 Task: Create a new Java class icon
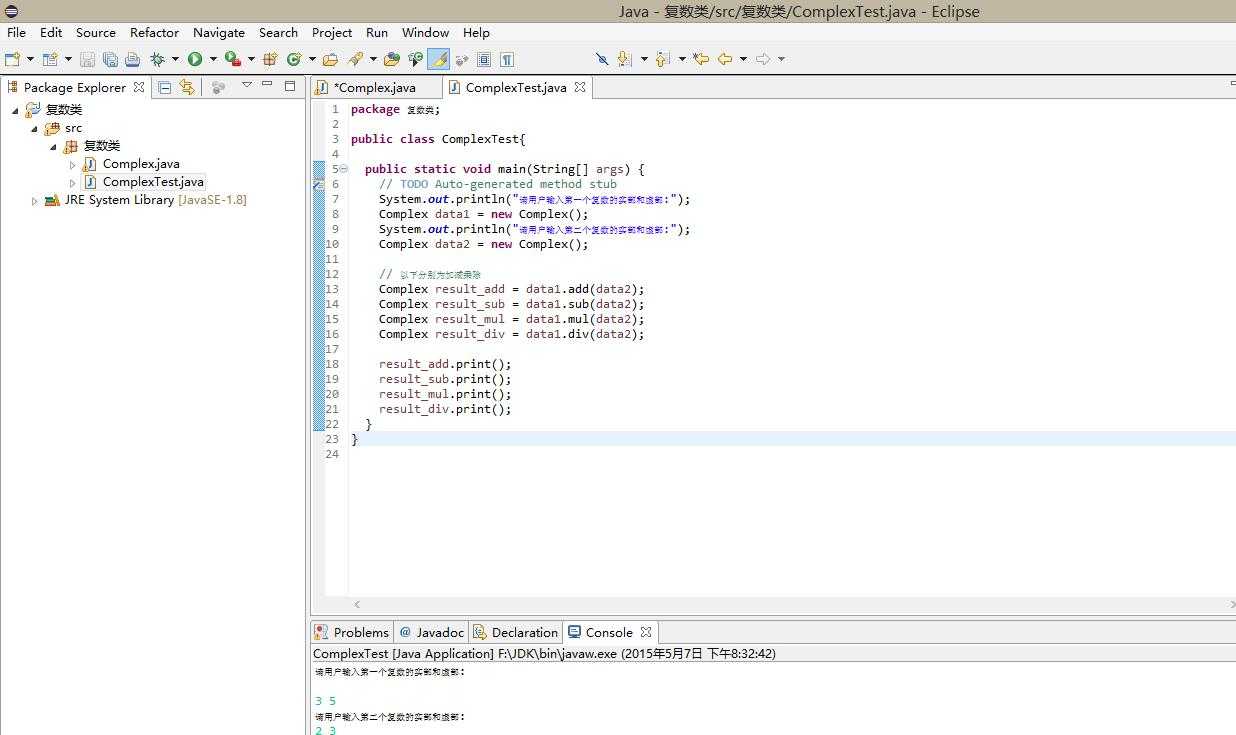pos(293,59)
